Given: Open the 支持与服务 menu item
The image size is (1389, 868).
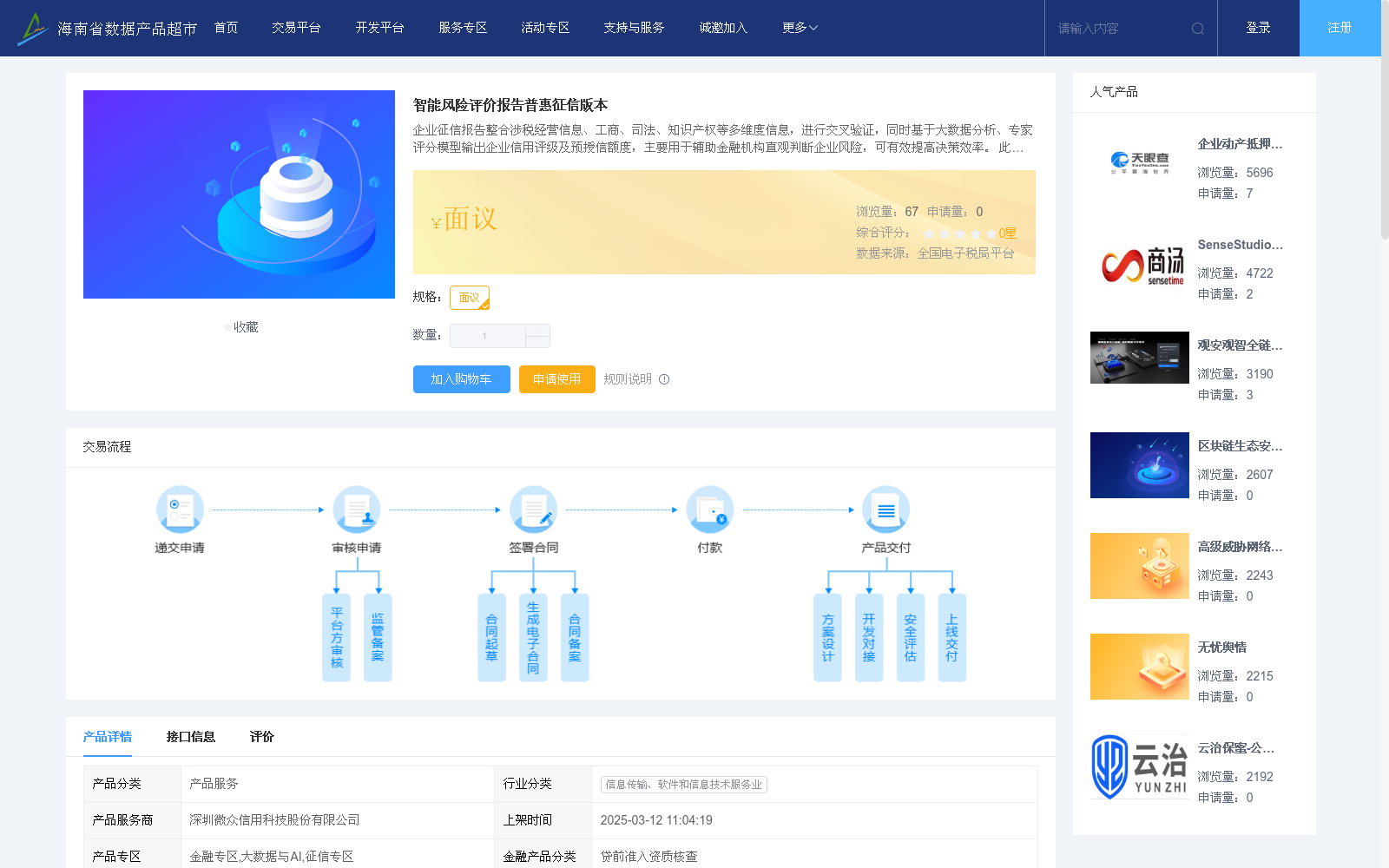Looking at the screenshot, I should tap(634, 28).
